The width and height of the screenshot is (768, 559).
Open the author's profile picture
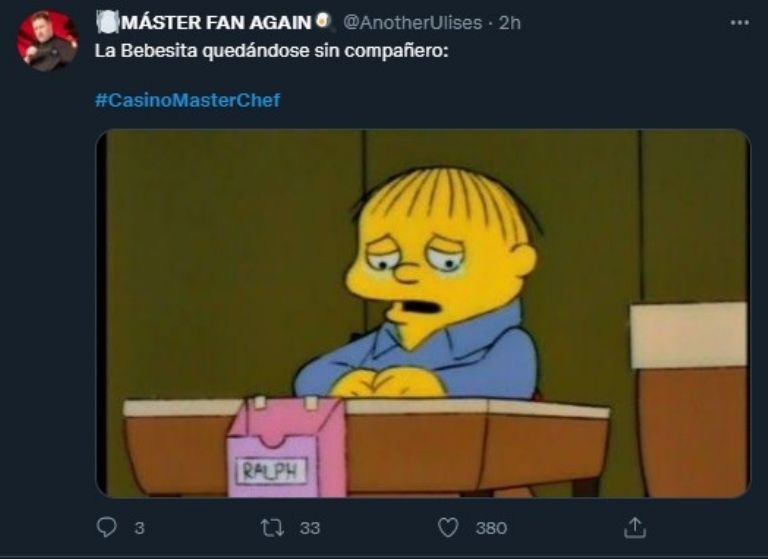pyautogui.click(x=48, y=41)
